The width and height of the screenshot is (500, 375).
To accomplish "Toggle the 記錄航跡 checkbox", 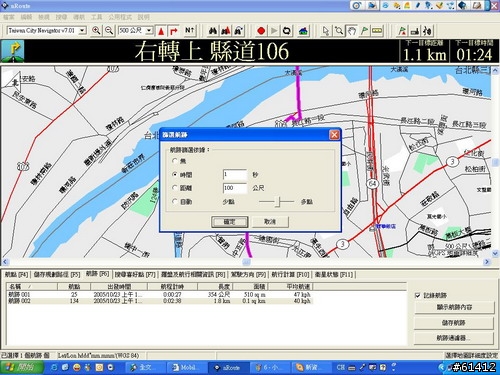I will click(x=418, y=295).
